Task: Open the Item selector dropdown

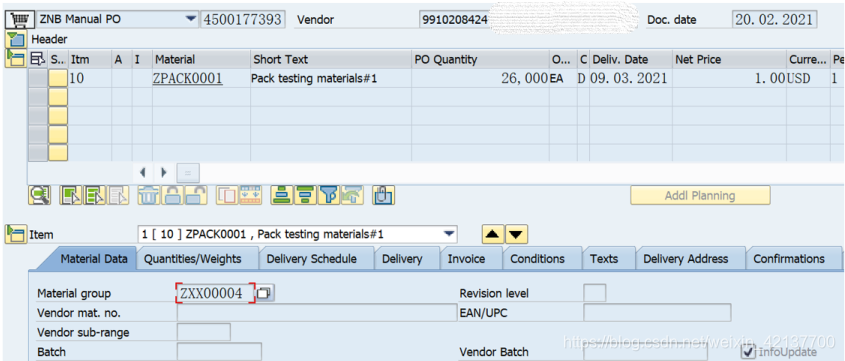Action: coord(448,234)
